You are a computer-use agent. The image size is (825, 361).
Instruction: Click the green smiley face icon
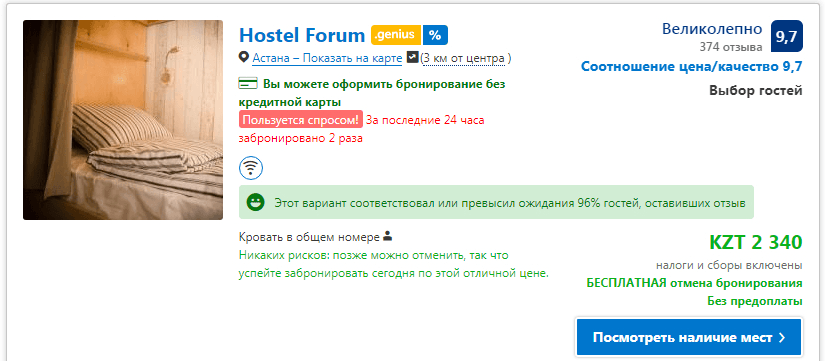256,203
